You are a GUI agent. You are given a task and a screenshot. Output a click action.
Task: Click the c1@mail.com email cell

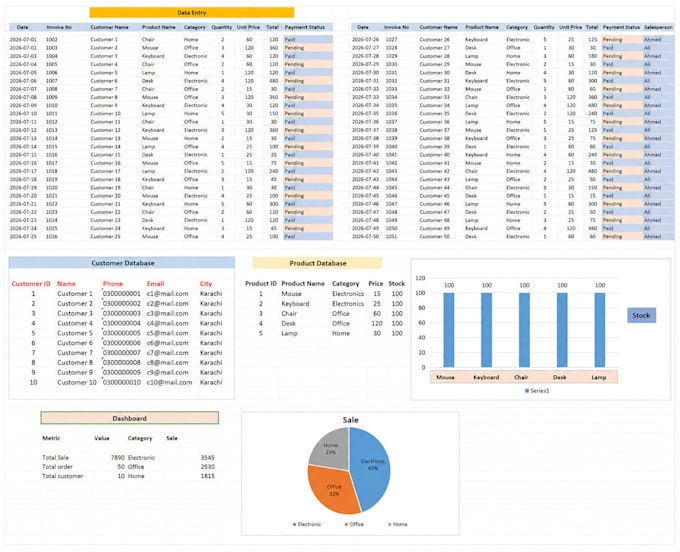167,294
